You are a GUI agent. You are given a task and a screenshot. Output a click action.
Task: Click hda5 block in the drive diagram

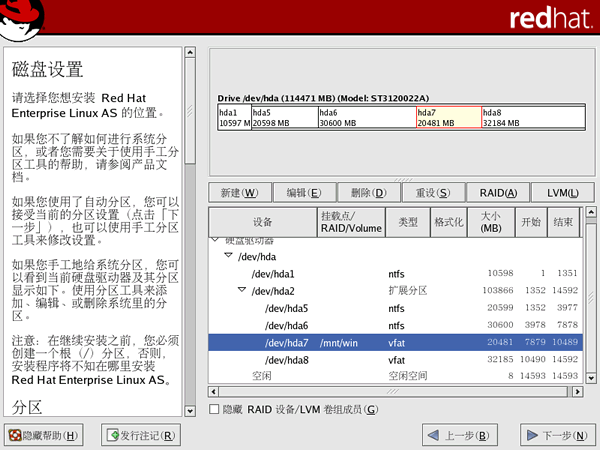point(285,117)
